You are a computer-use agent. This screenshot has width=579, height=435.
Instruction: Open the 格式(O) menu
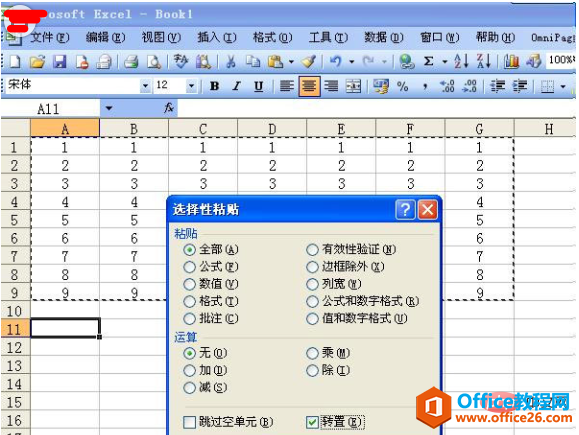point(272,37)
